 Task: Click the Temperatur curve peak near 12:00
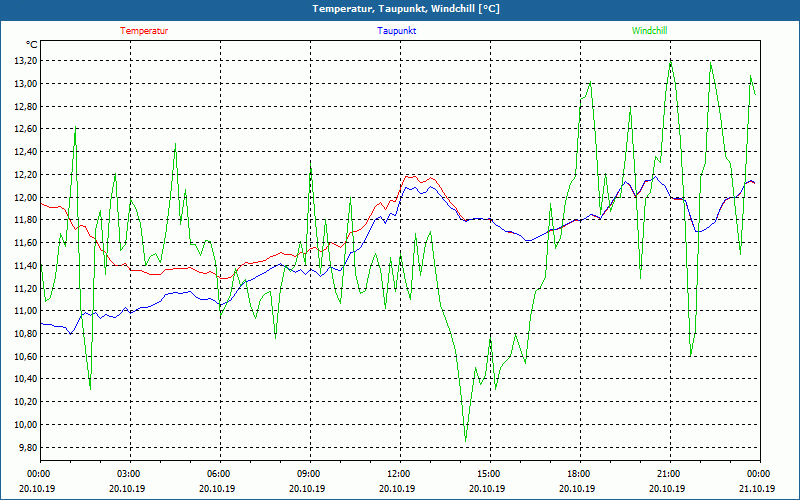[408, 176]
